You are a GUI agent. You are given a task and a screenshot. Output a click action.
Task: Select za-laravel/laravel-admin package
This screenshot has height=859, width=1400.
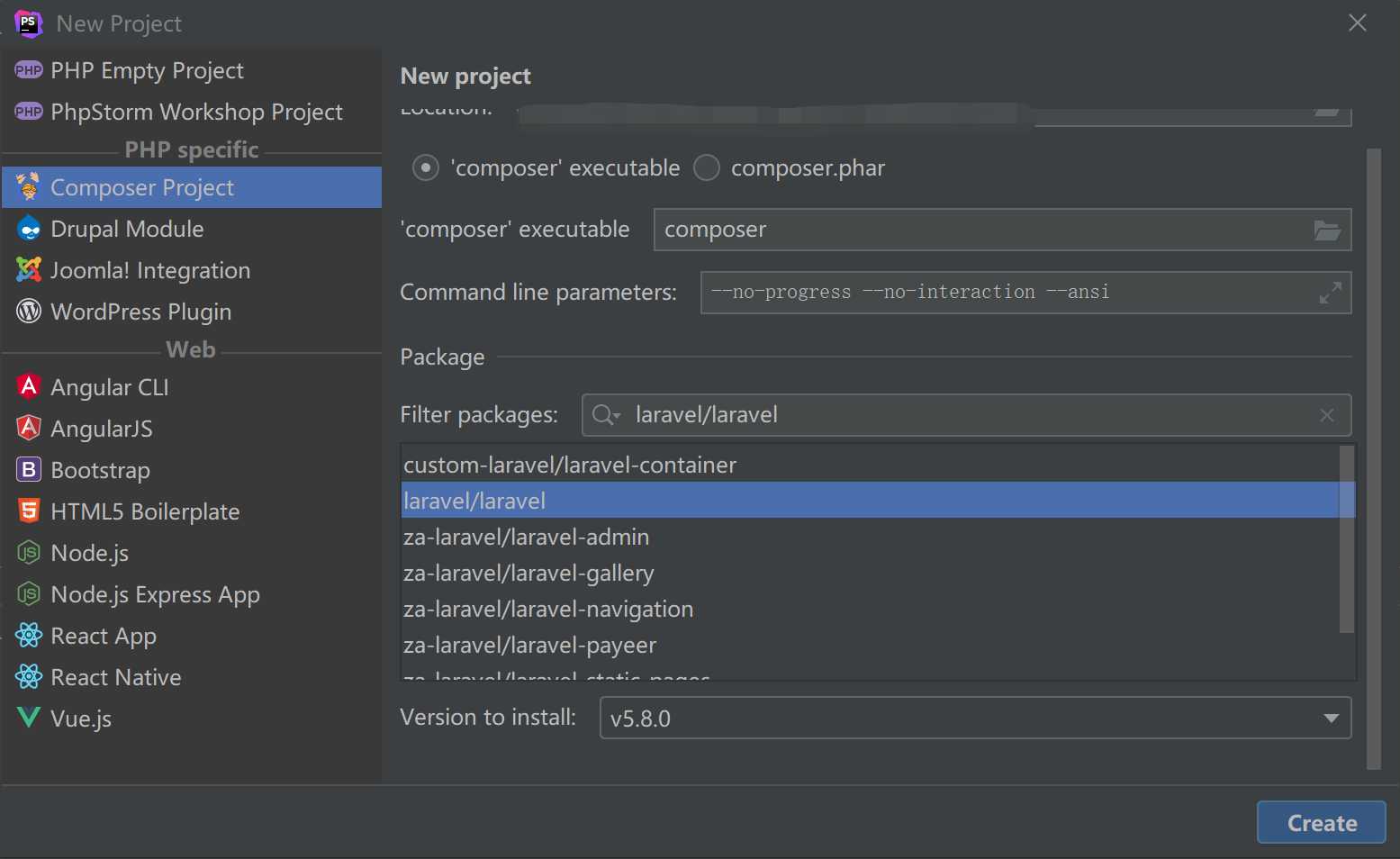(x=870, y=537)
